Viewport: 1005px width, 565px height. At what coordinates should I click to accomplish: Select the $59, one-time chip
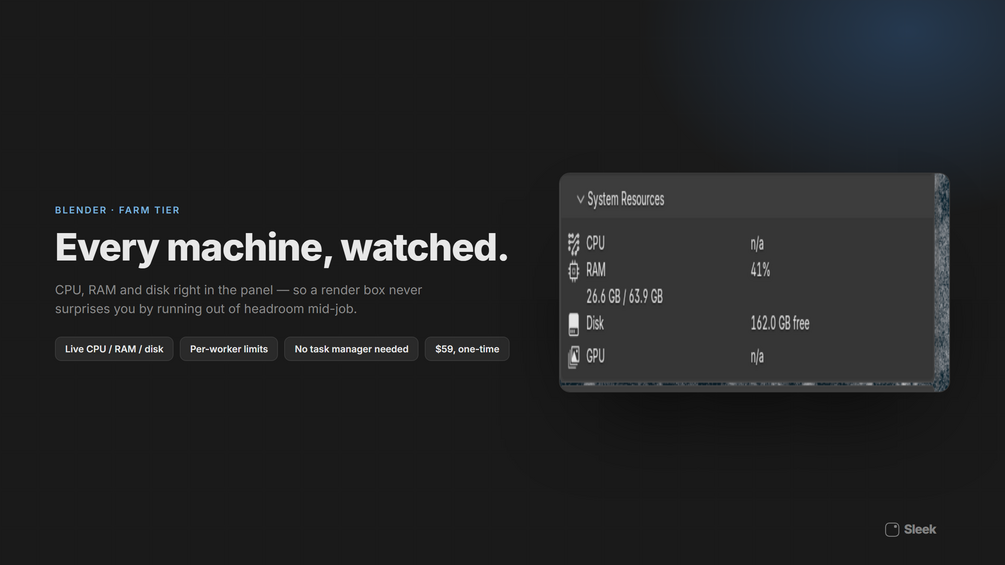(x=467, y=349)
